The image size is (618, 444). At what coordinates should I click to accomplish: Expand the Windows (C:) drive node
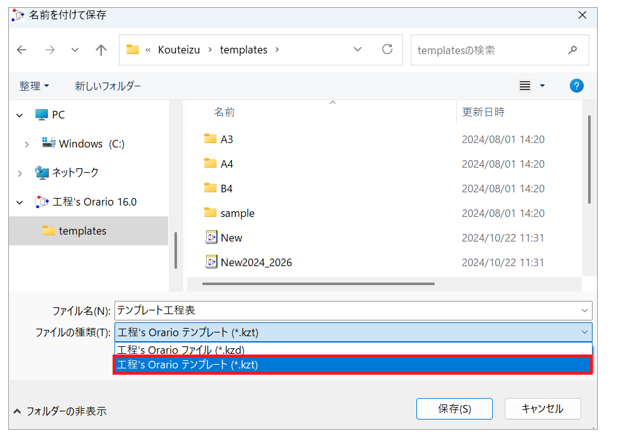tap(26, 145)
